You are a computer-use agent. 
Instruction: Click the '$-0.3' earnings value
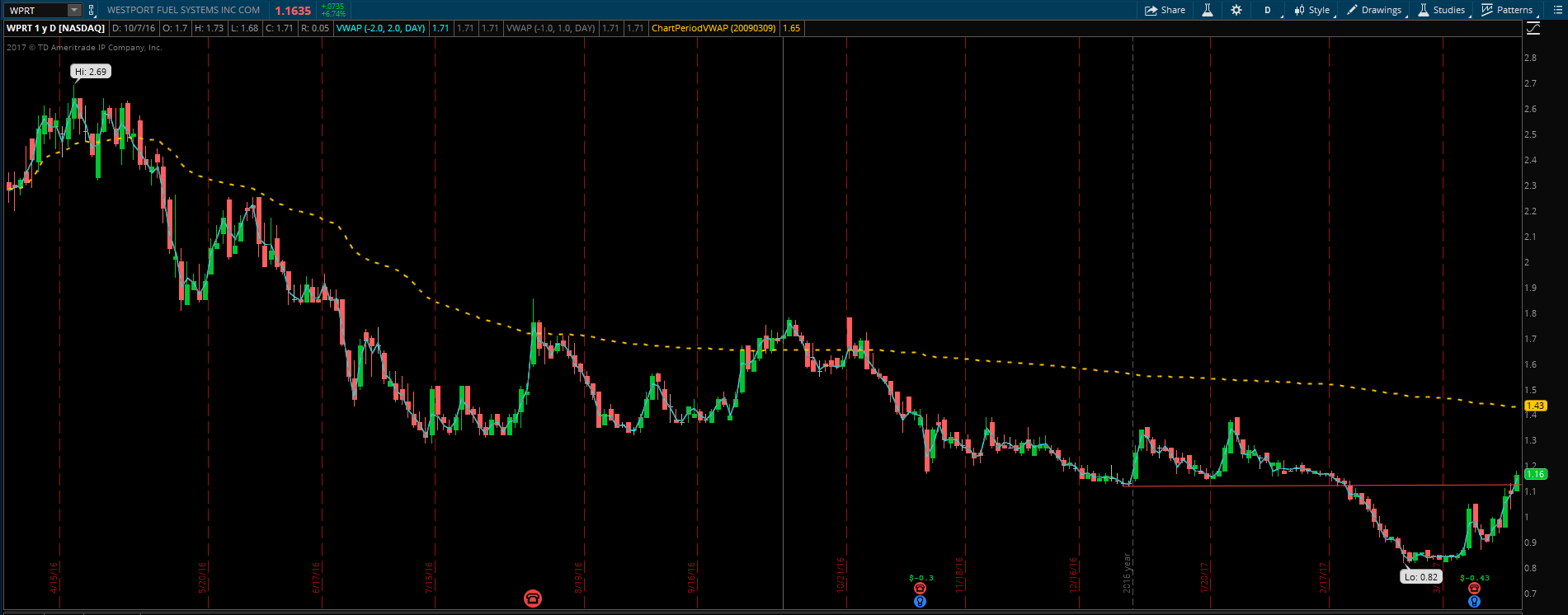921,578
